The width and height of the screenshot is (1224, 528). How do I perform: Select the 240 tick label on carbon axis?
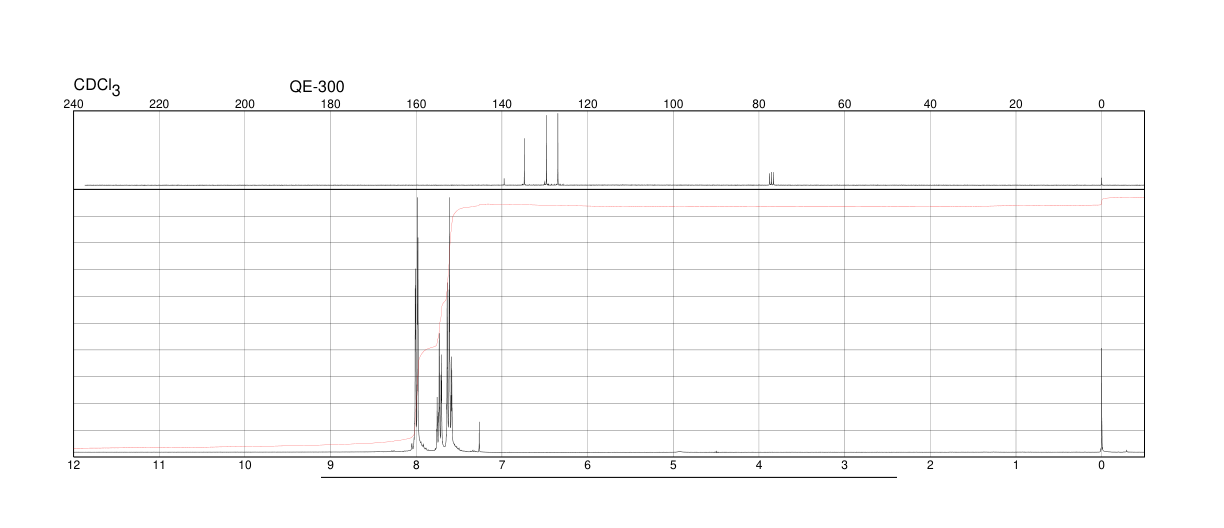[x=74, y=104]
